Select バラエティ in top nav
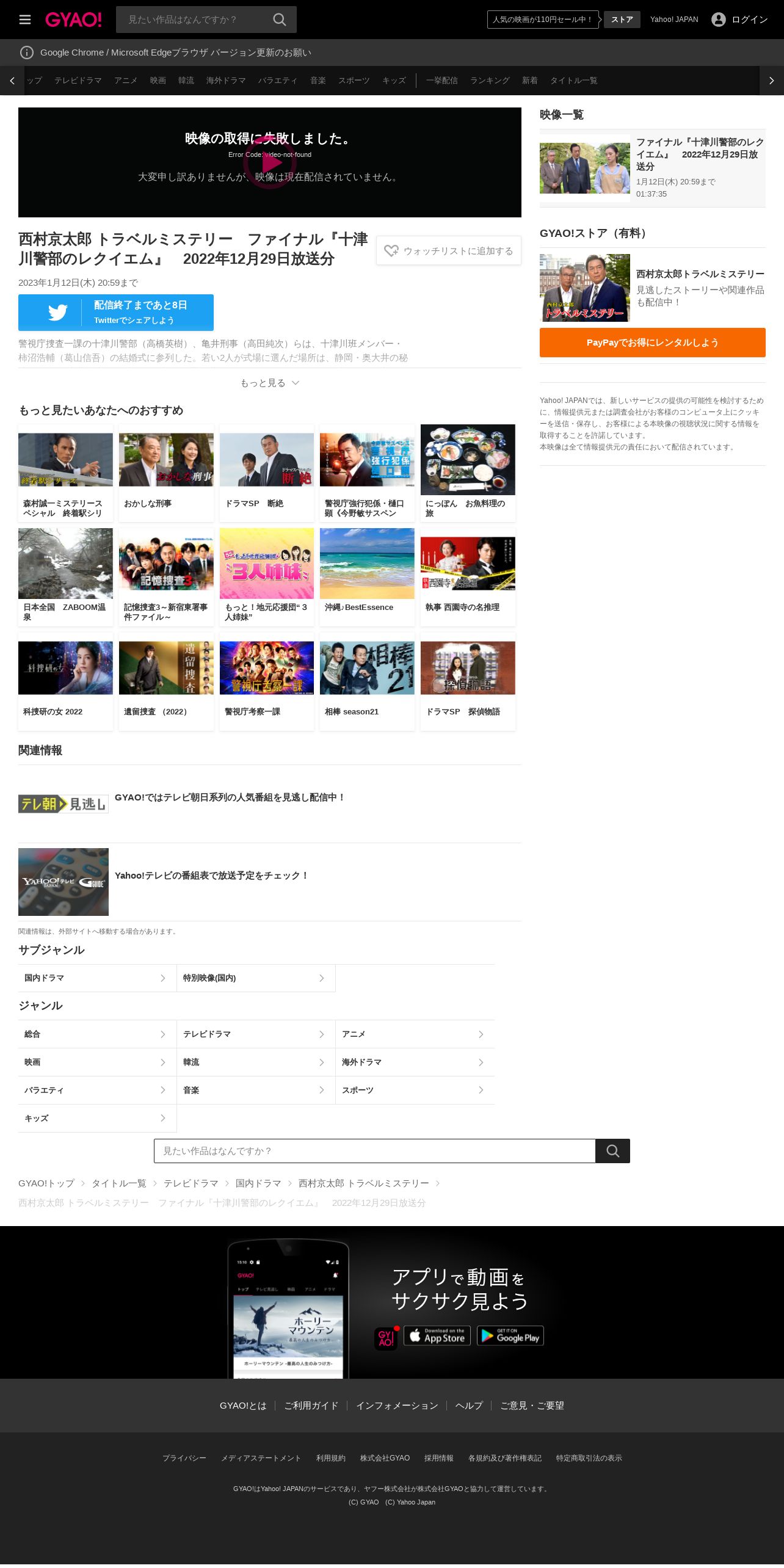784x1568 pixels. click(278, 81)
